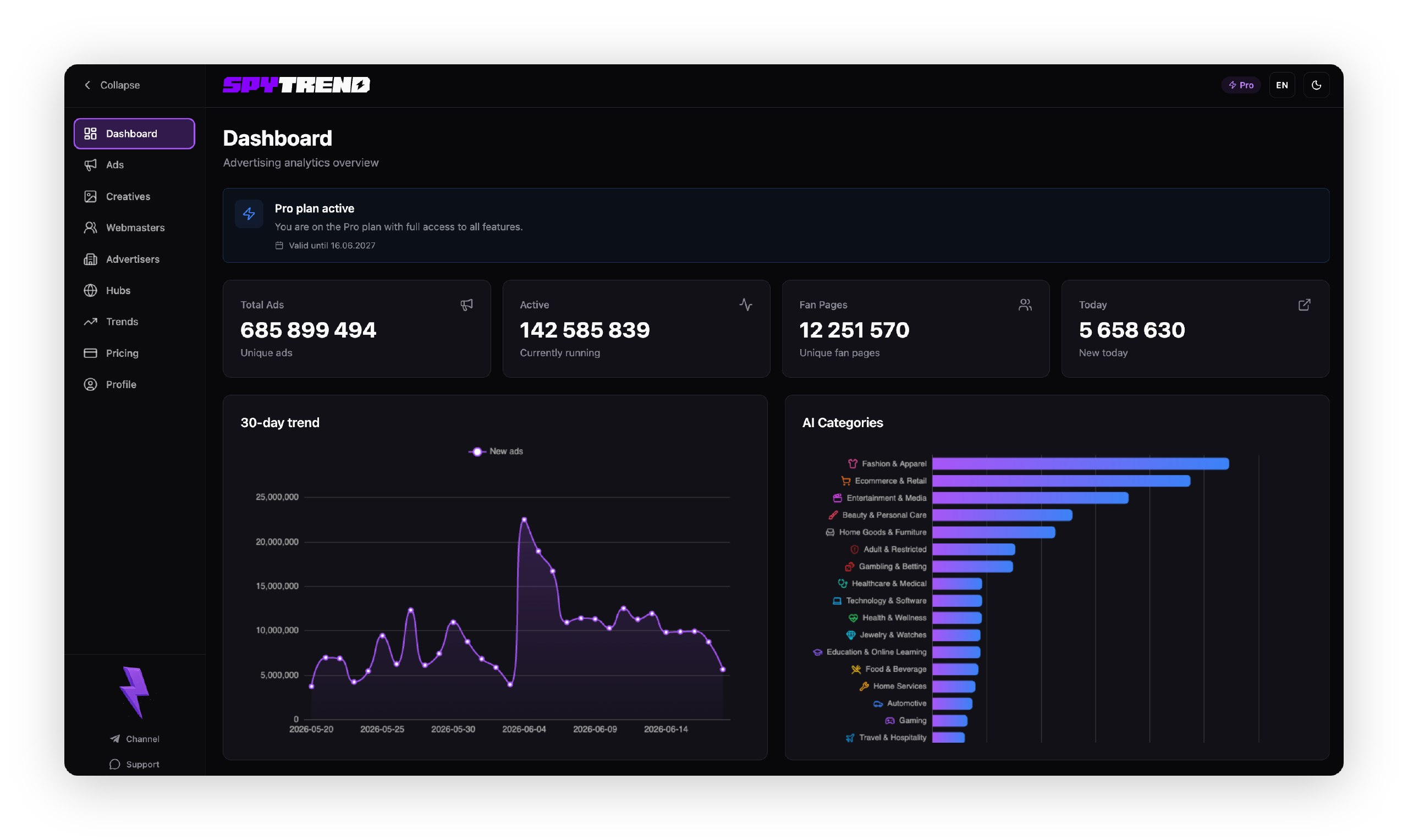Screen dimensions: 1408x840
Task: Click the Home Services wrench icon
Action: pyautogui.click(x=864, y=687)
